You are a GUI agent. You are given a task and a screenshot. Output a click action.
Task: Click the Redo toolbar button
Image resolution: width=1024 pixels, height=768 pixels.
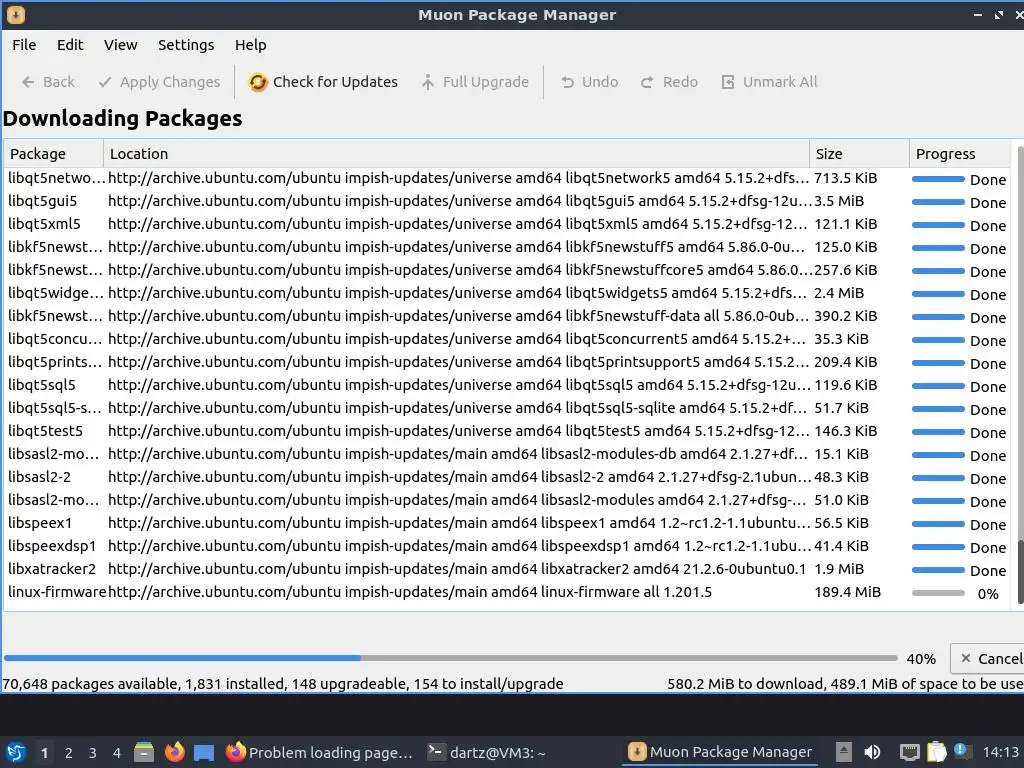(669, 82)
